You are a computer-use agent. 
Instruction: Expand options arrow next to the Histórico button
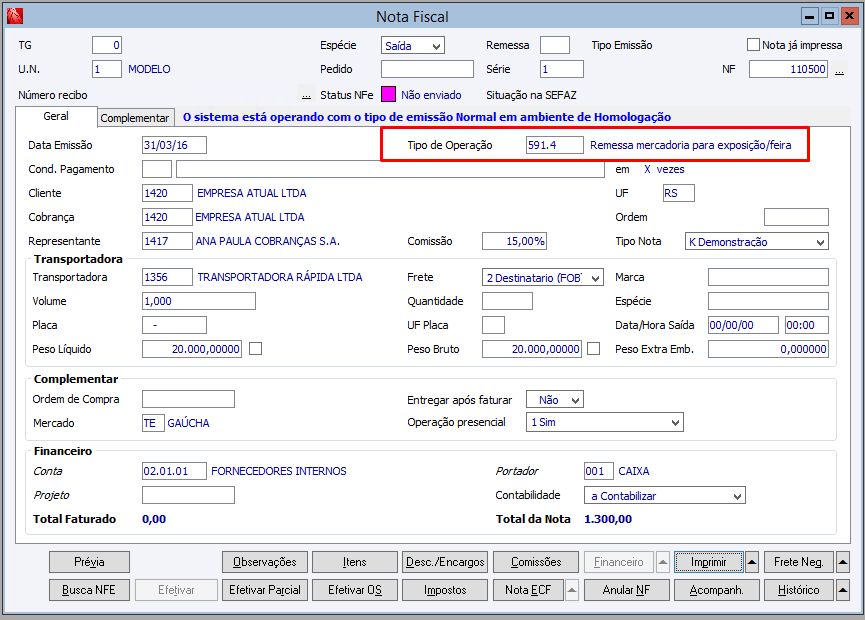[x=842, y=590]
